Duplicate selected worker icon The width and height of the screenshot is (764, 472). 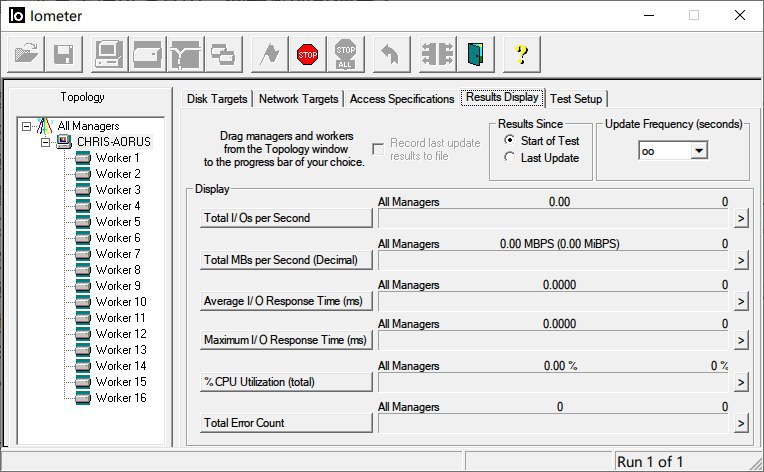tap(223, 54)
